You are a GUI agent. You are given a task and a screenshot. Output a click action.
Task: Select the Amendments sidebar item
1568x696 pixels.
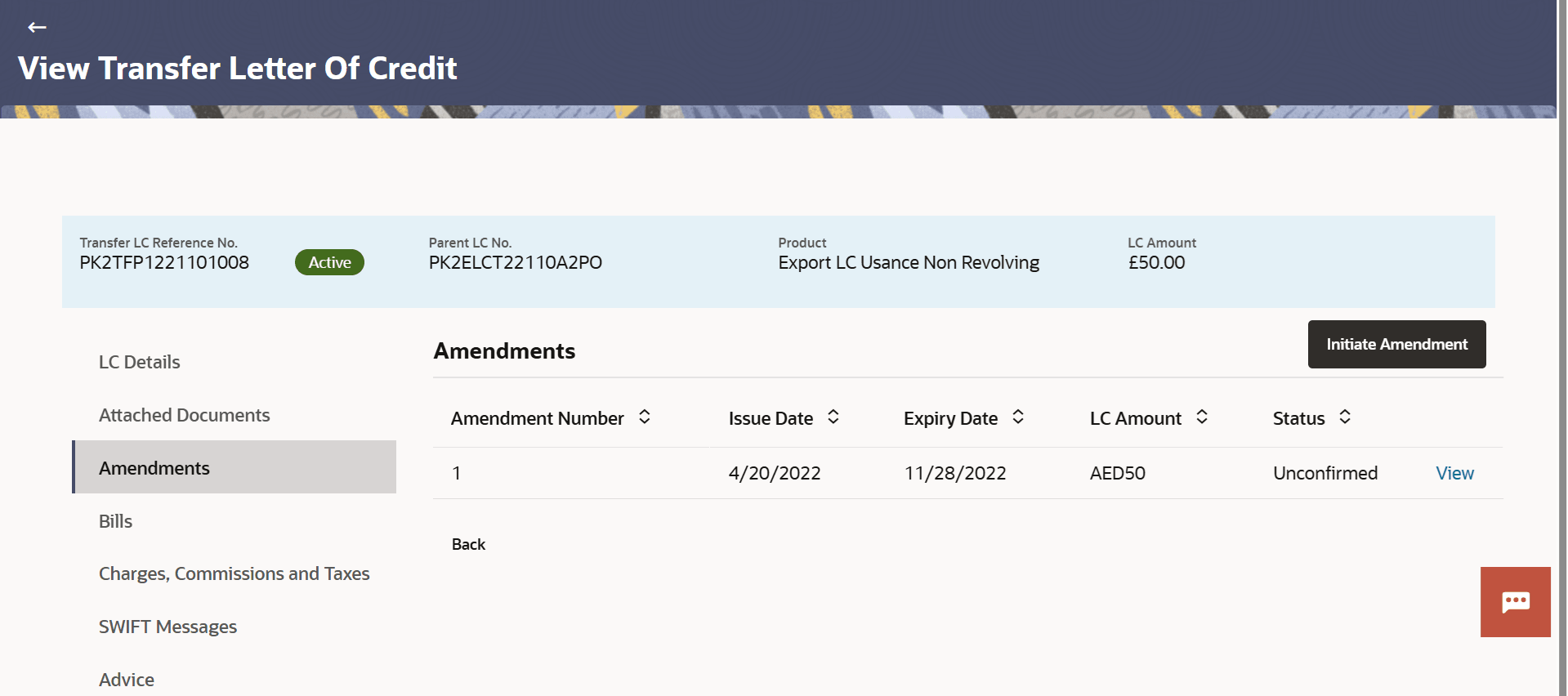[154, 468]
